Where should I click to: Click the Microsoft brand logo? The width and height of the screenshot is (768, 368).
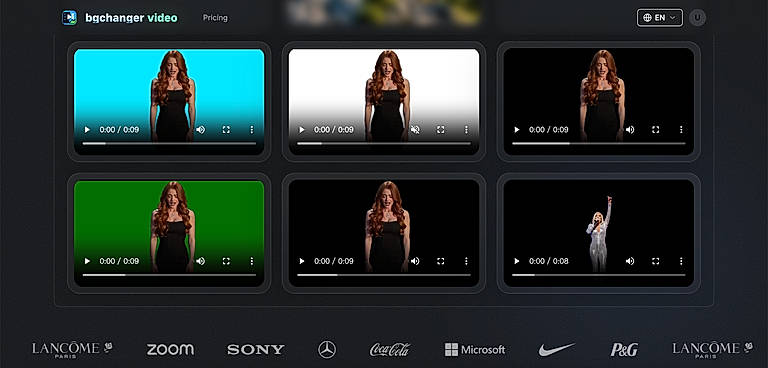click(x=475, y=349)
